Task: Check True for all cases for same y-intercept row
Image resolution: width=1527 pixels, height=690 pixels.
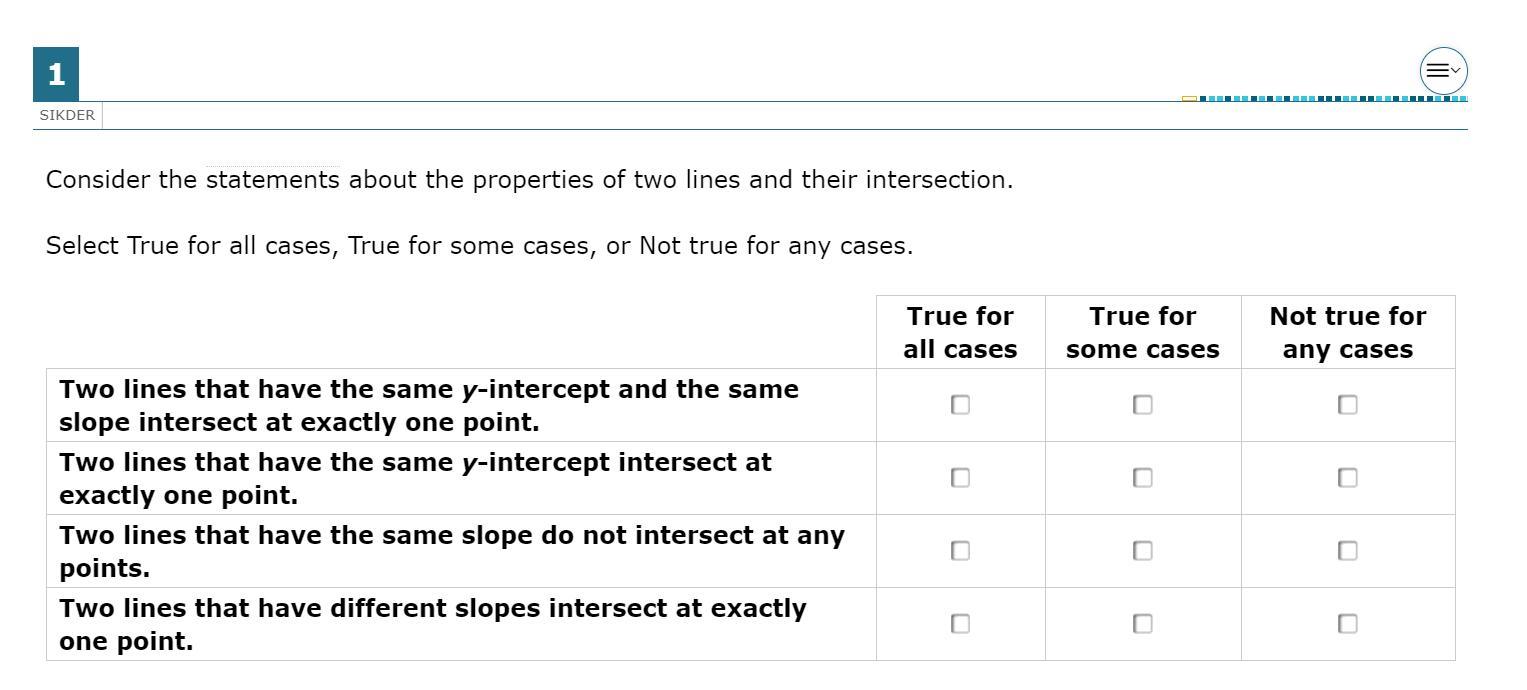Action: (x=960, y=477)
